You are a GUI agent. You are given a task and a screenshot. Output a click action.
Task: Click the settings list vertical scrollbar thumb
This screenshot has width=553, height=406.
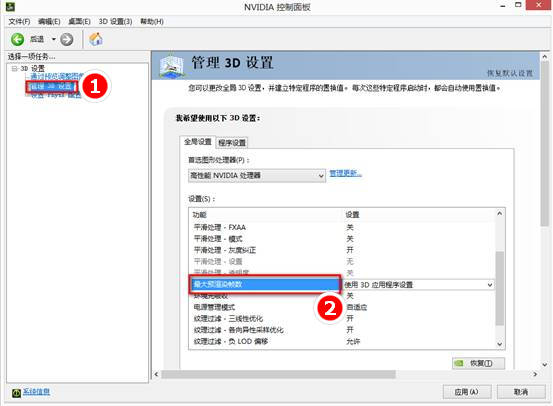[x=499, y=288]
